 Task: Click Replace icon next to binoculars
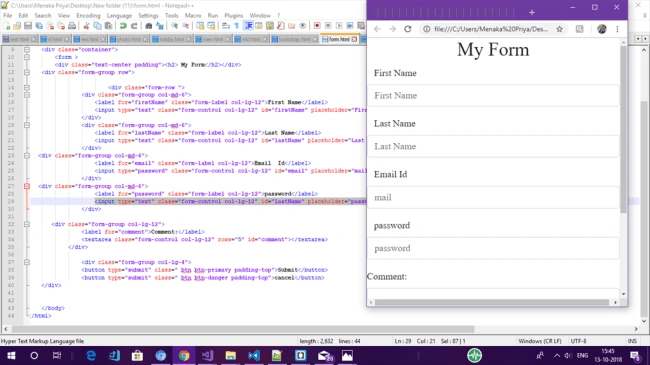coord(160,26)
